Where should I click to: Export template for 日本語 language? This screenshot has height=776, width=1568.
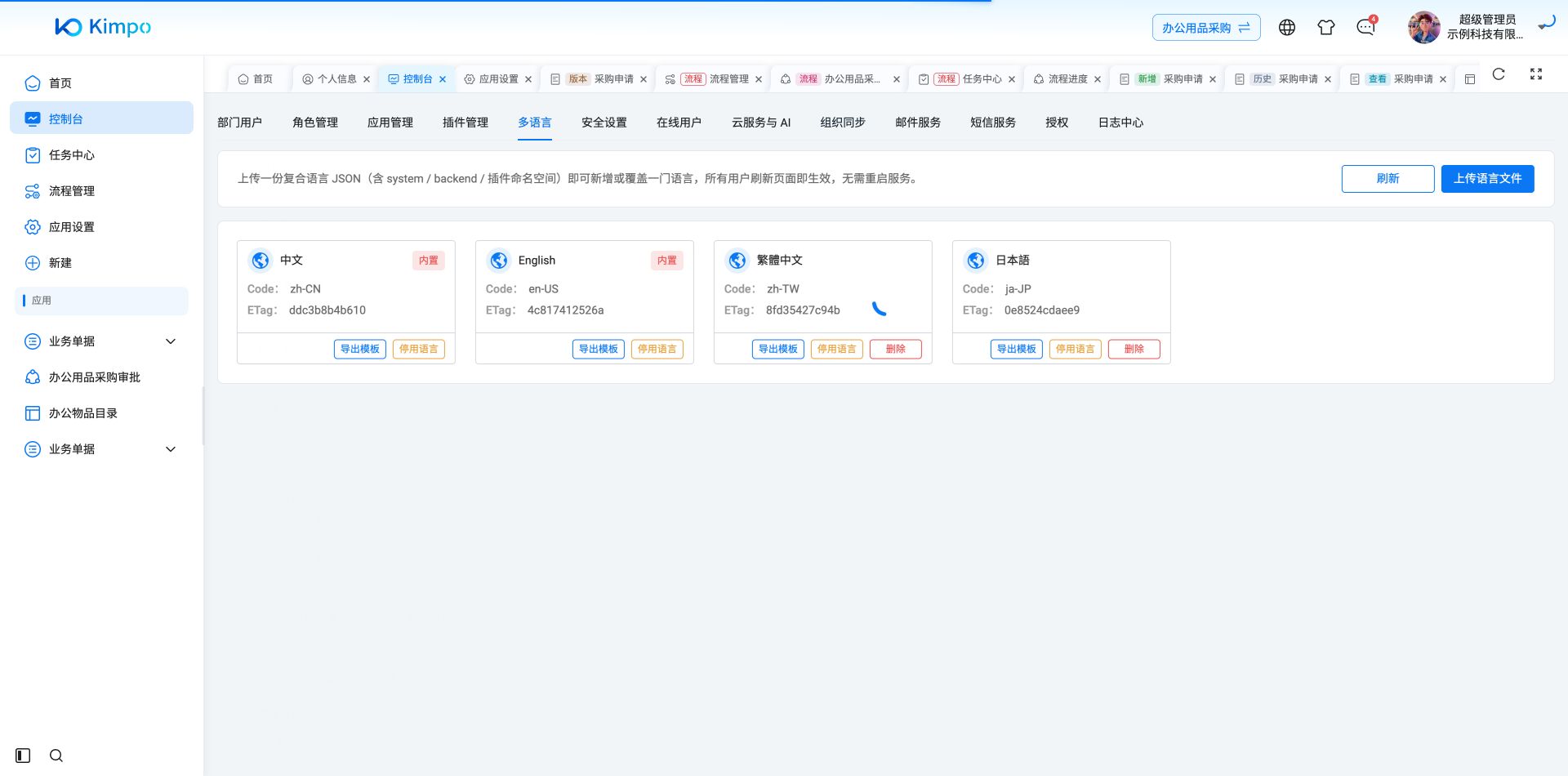pyautogui.click(x=1017, y=350)
